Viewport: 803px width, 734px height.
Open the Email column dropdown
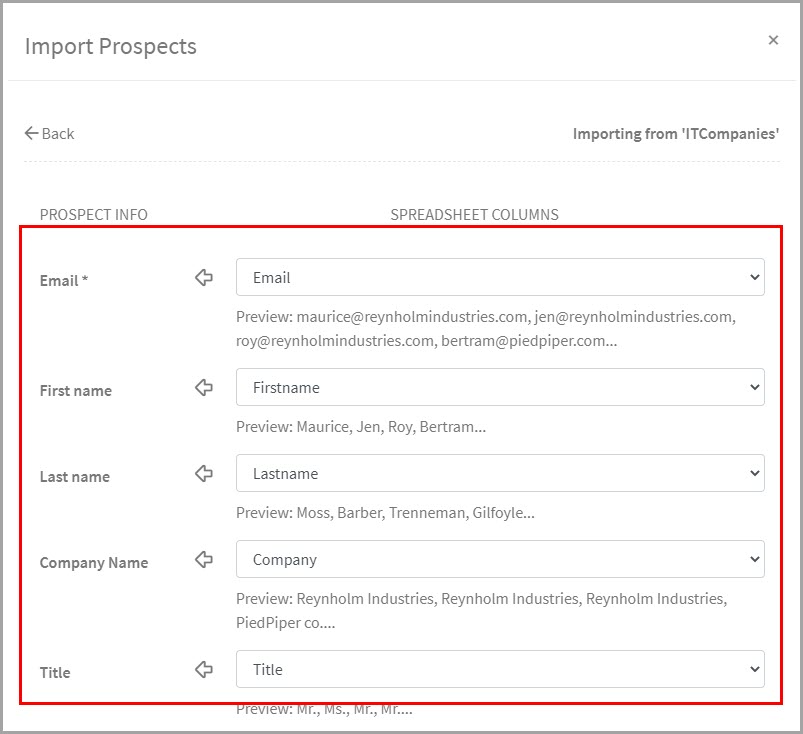tap(500, 277)
